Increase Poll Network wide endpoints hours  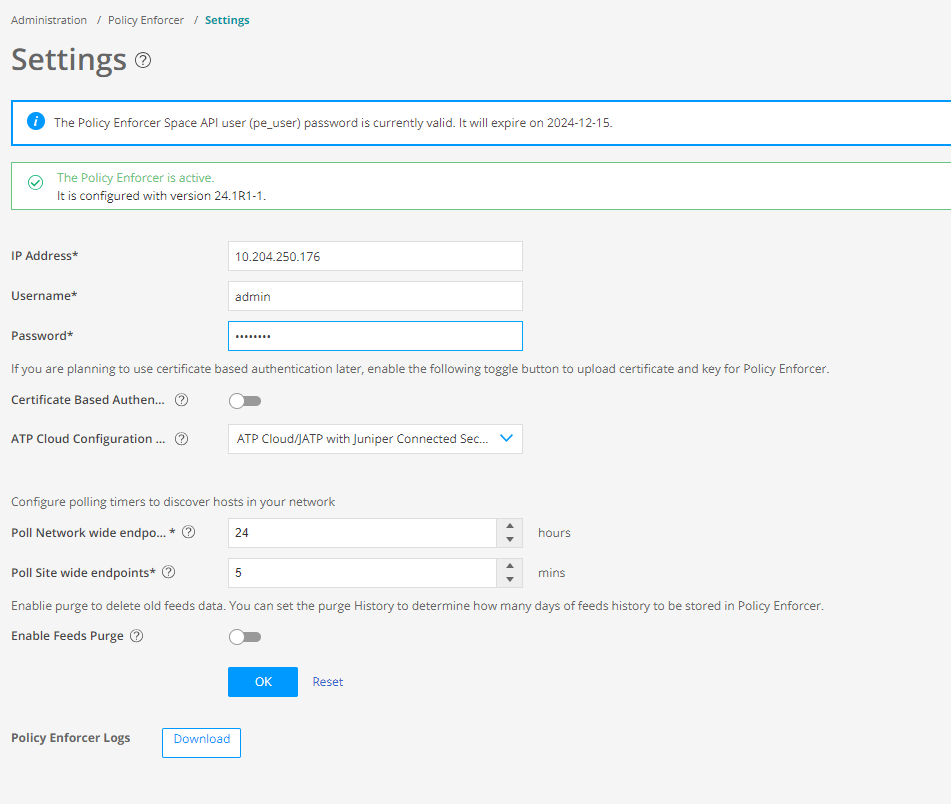[x=510, y=526]
